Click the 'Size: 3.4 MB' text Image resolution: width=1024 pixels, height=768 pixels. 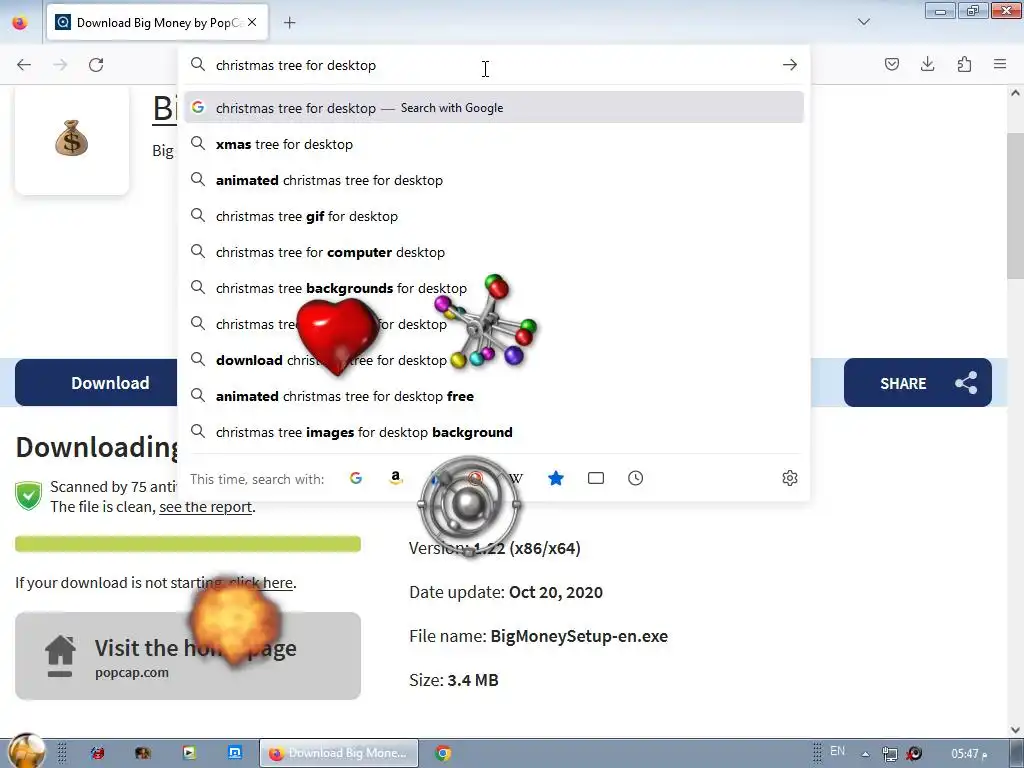[x=453, y=680]
